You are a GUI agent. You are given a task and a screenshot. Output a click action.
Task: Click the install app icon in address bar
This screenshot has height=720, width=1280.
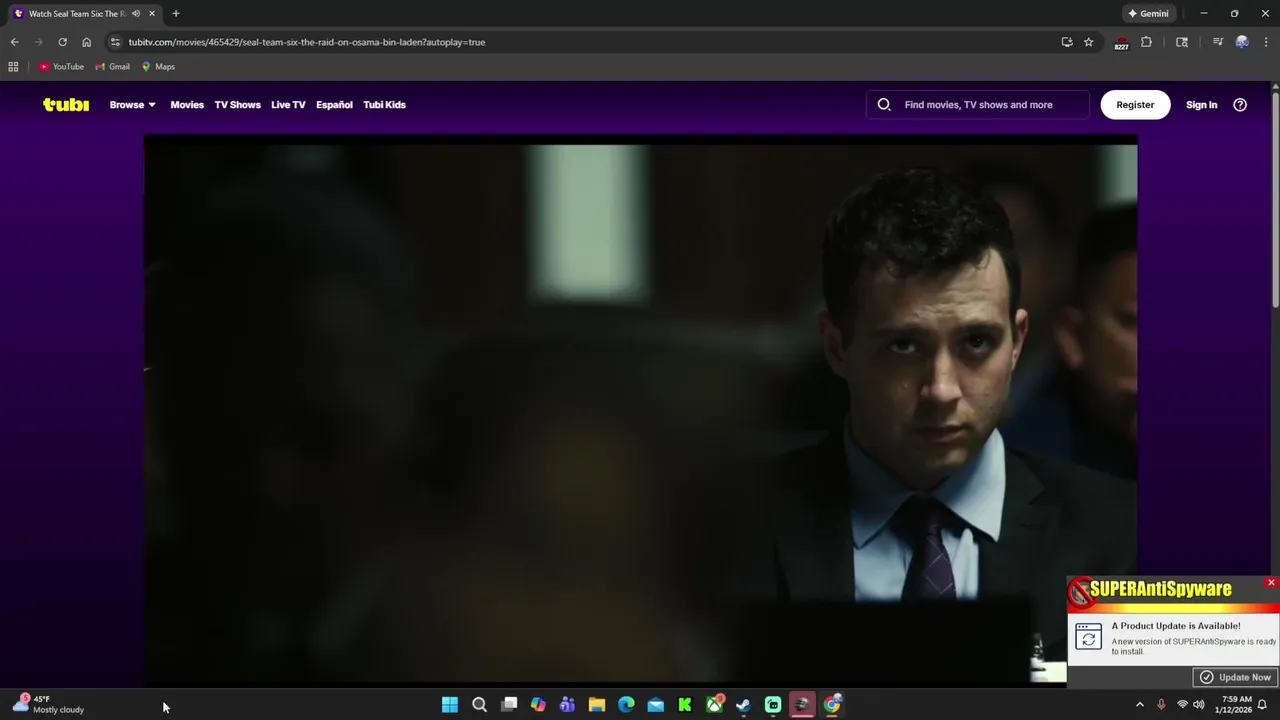1067,42
